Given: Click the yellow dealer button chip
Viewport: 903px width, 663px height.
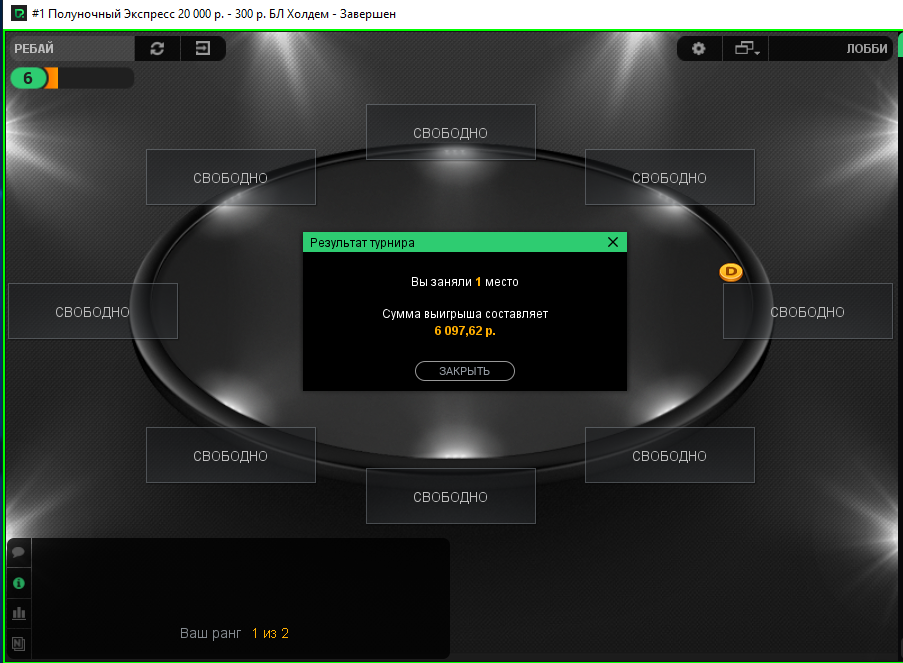Looking at the screenshot, I should tap(731, 272).
